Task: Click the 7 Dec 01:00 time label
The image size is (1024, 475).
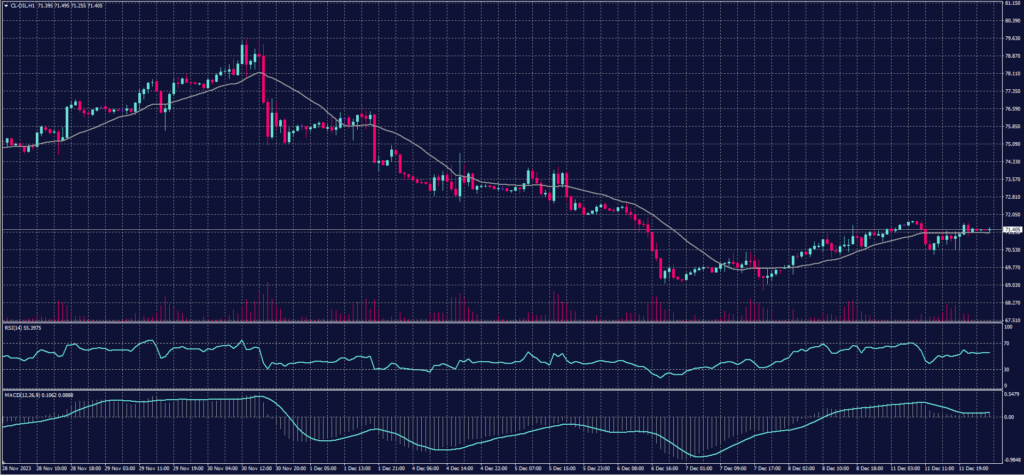Action: pyautogui.click(x=697, y=467)
